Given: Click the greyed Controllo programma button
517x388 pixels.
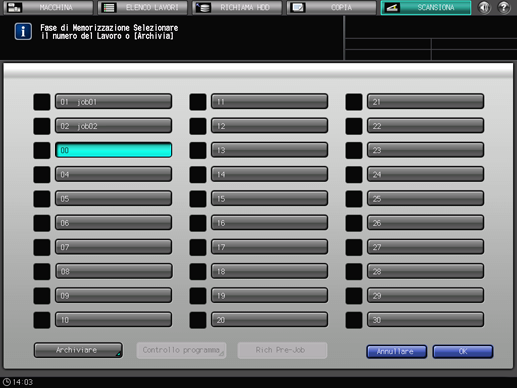Looking at the screenshot, I should click(181, 350).
